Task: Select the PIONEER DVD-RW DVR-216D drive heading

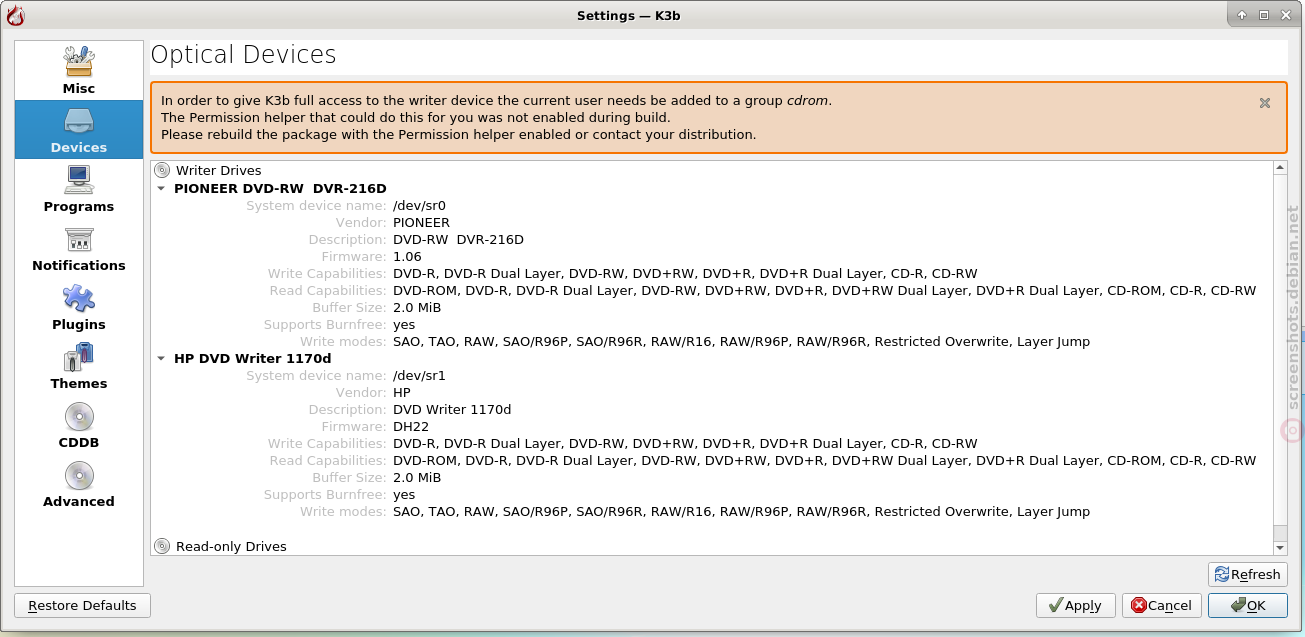Action: tap(280, 188)
